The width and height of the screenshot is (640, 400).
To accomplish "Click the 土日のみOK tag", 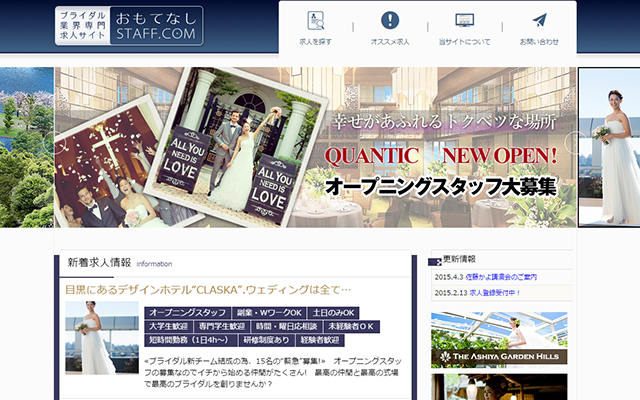I will tap(333, 313).
